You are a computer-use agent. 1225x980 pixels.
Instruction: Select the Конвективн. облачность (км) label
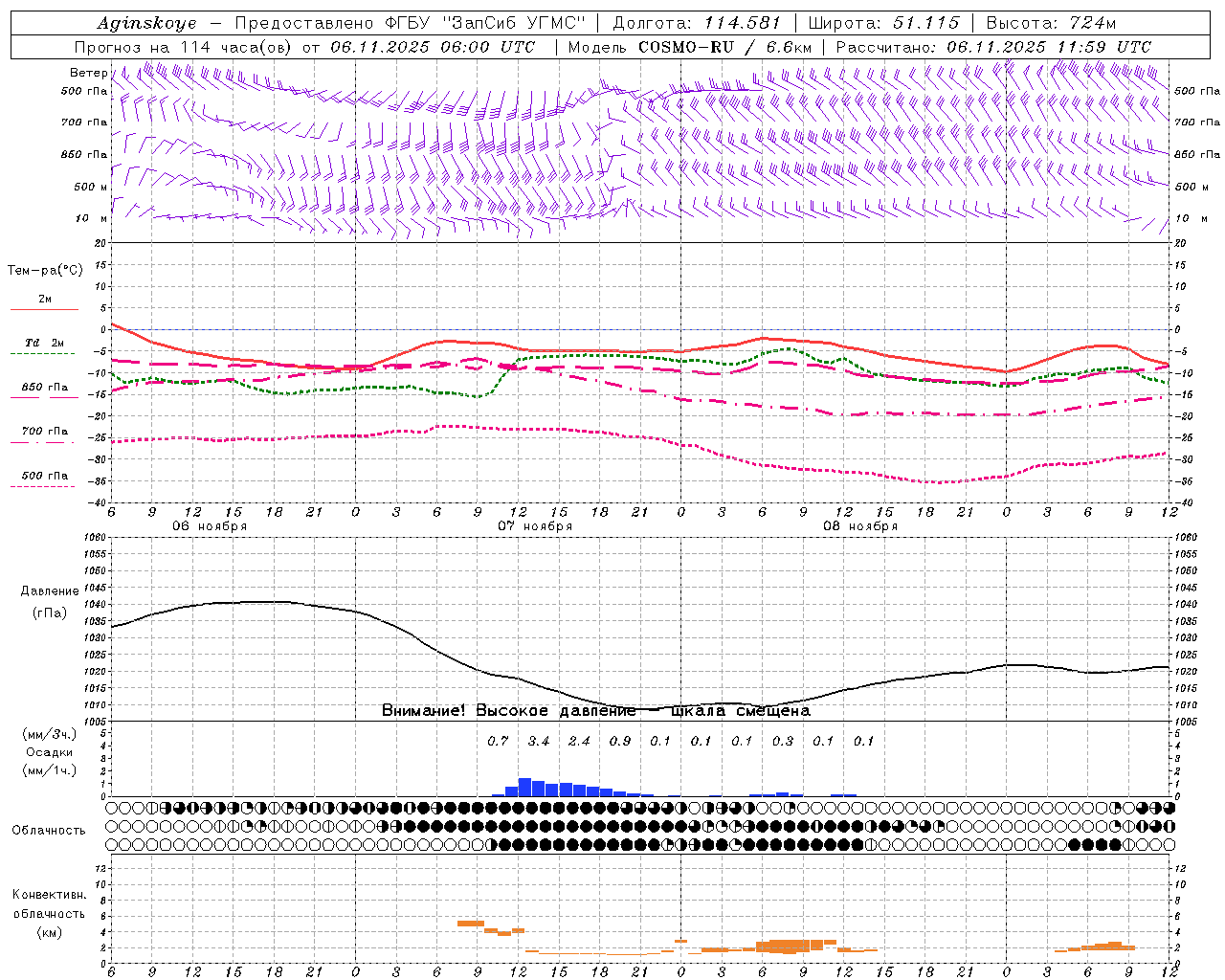[49, 913]
